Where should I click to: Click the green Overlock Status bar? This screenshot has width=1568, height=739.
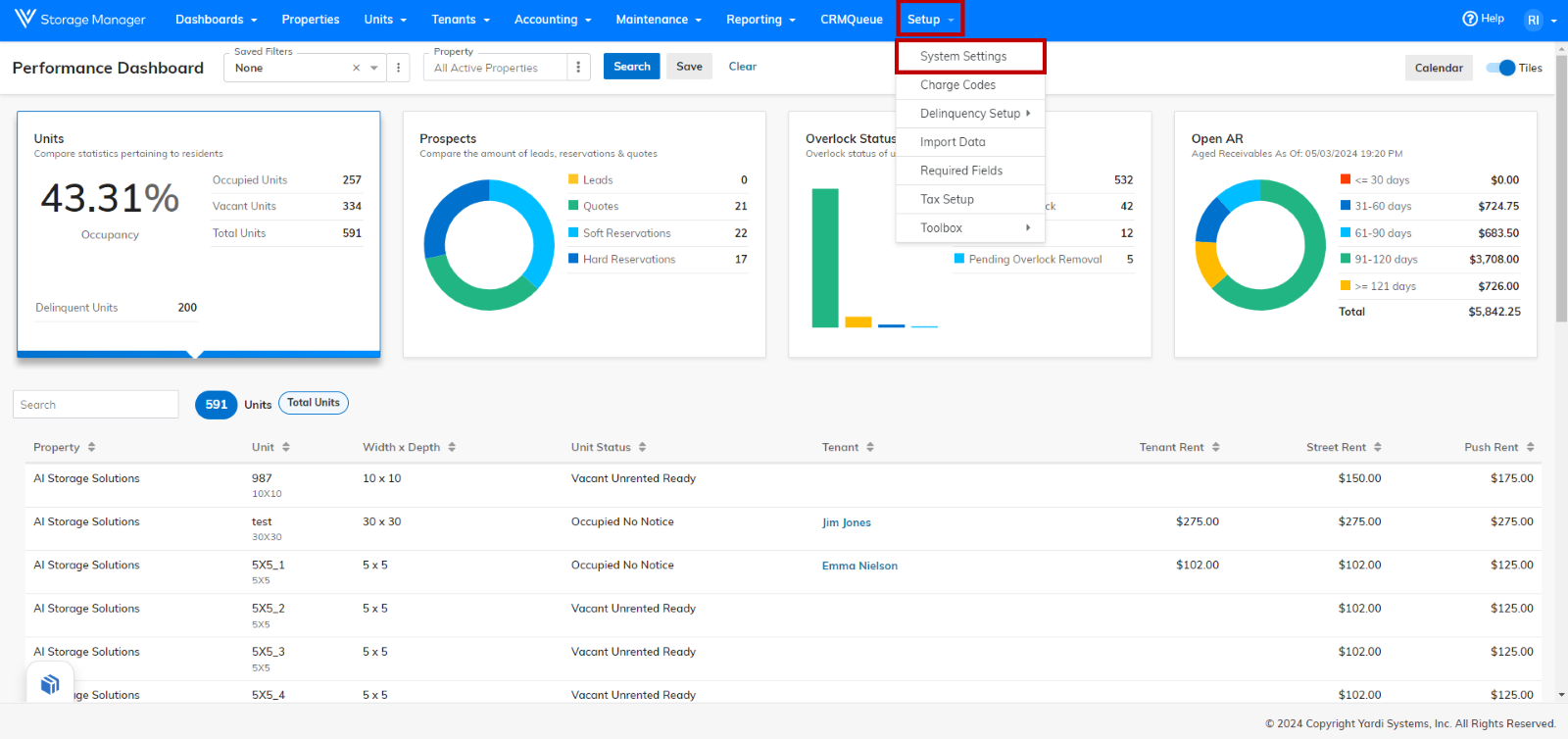825,258
